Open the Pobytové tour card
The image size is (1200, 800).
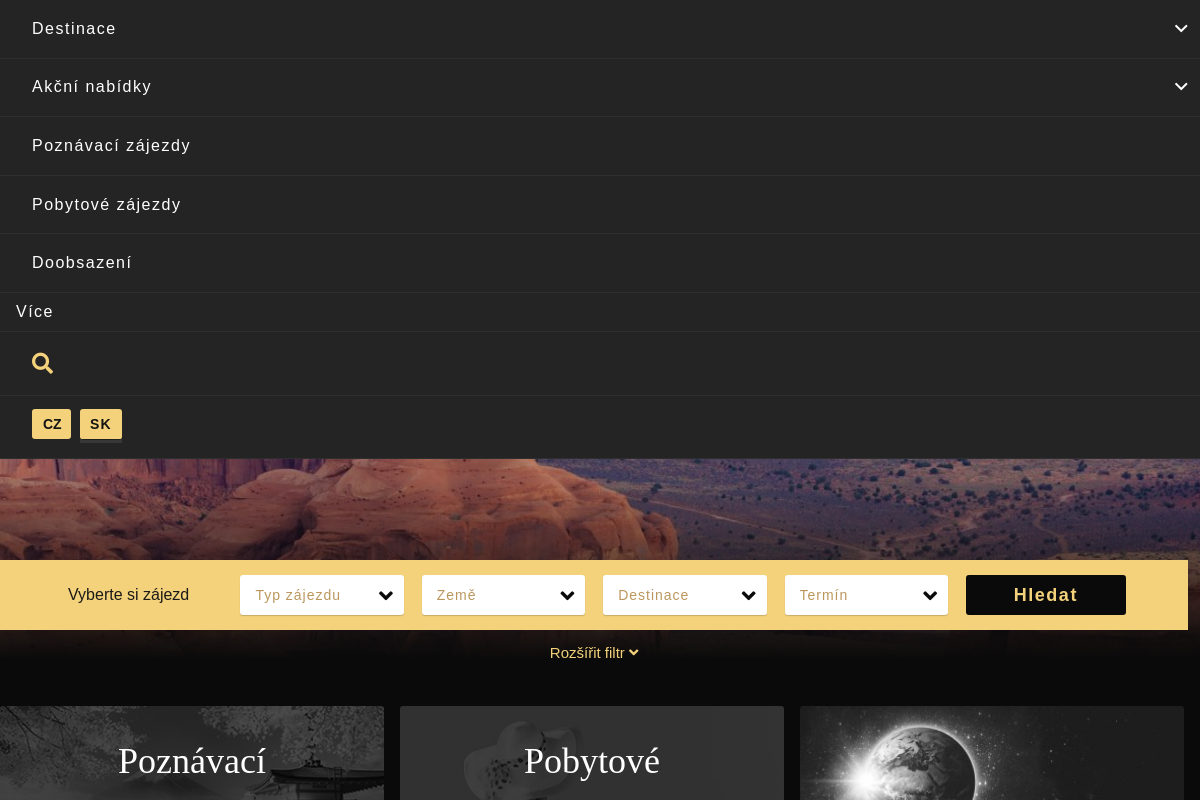pos(592,753)
